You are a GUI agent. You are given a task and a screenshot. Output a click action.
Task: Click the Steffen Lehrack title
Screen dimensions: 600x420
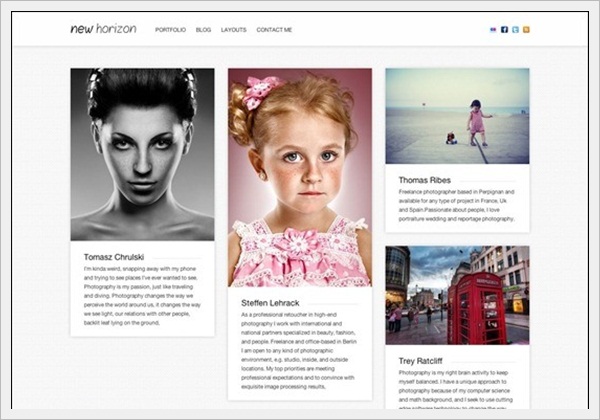(270, 303)
